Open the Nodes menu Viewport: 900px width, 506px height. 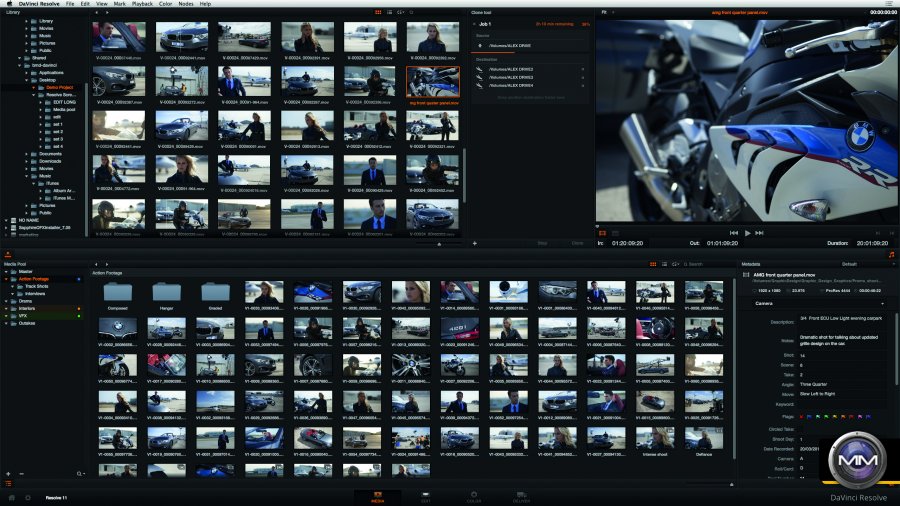pyautogui.click(x=186, y=4)
